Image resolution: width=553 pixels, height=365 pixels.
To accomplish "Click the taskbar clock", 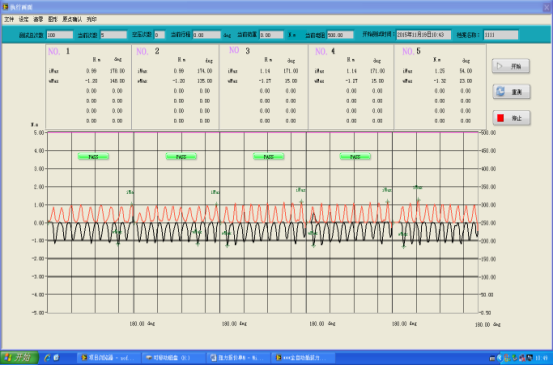I will (x=542, y=358).
